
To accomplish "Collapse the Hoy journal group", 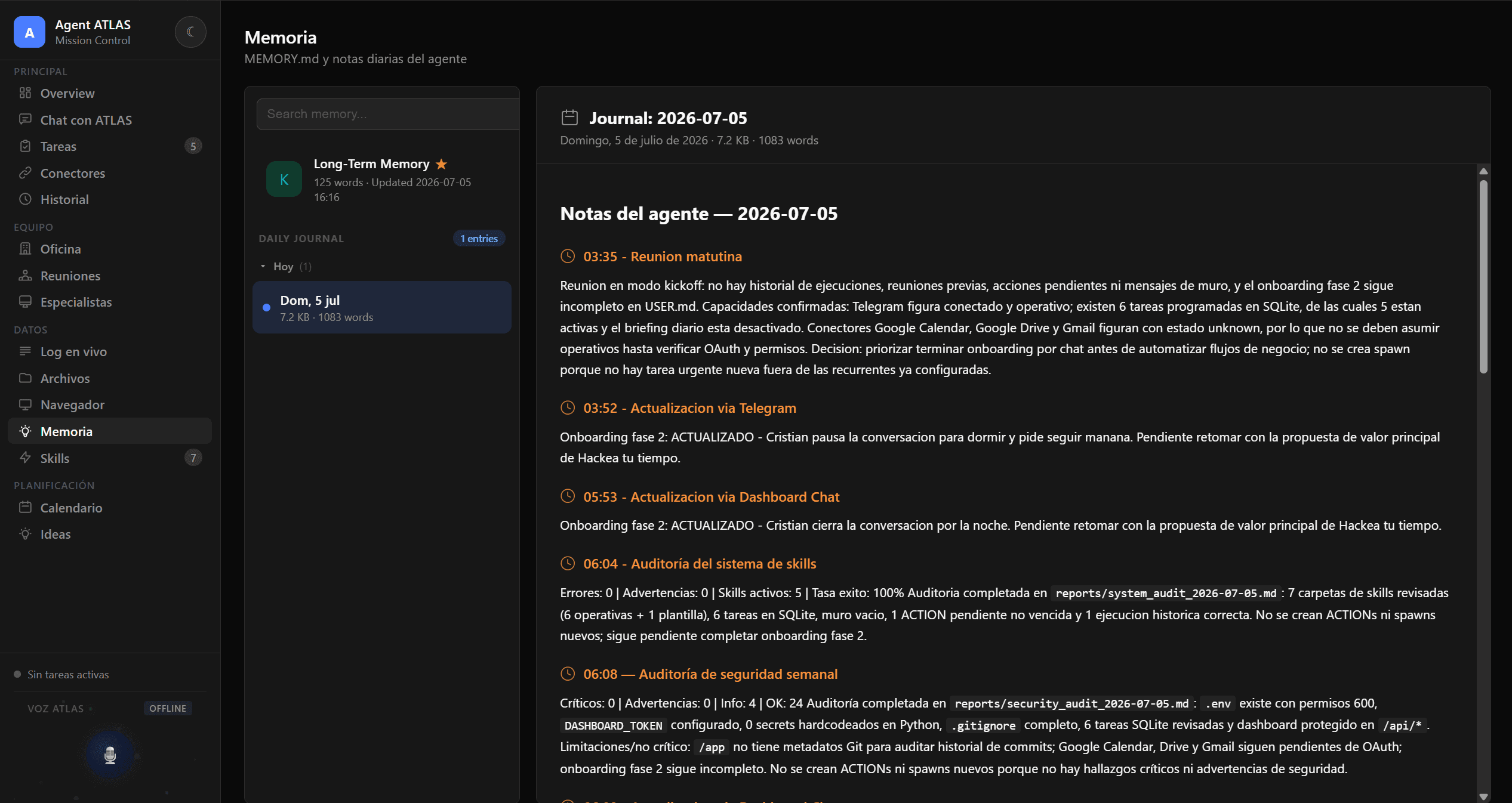I will pyautogui.click(x=263, y=266).
